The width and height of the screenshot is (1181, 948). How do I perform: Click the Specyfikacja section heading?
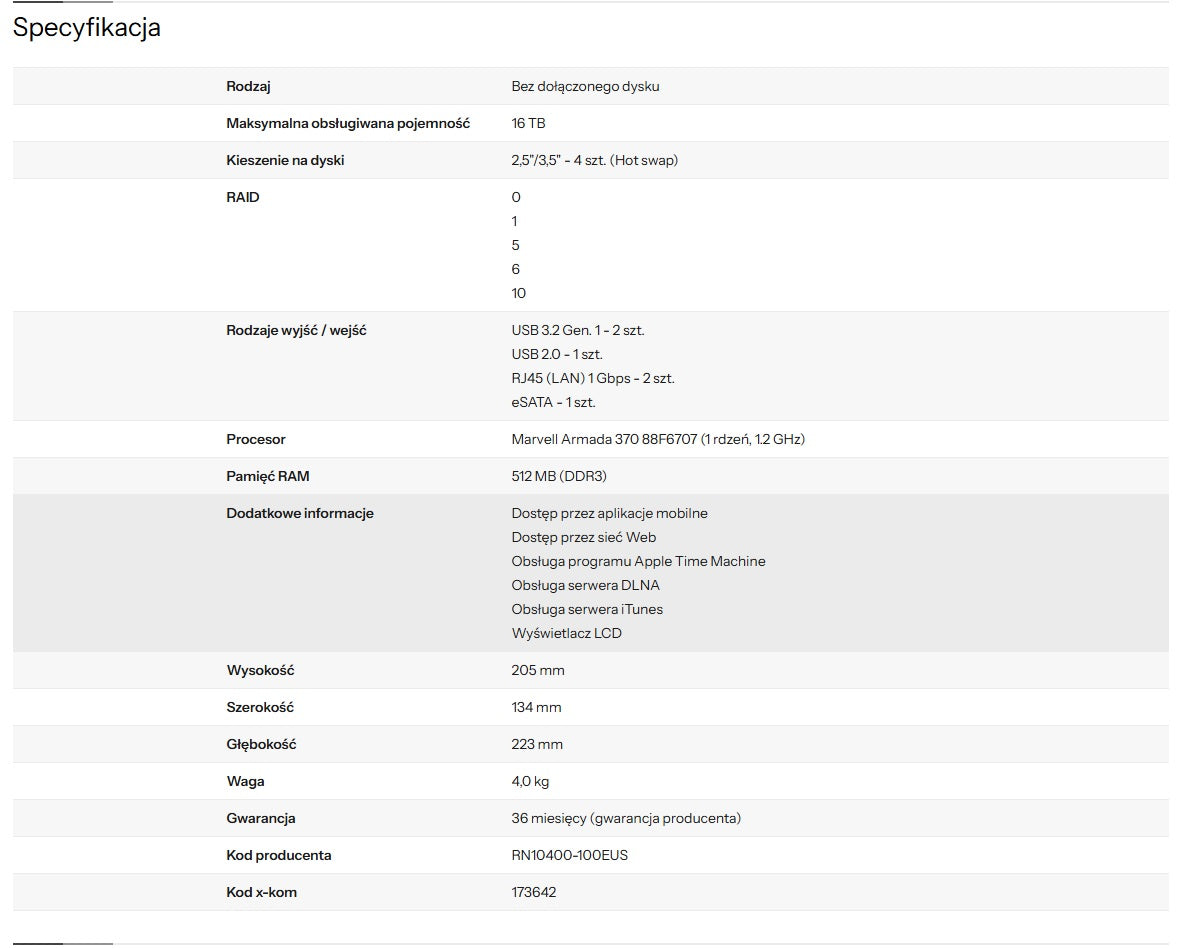(x=87, y=28)
